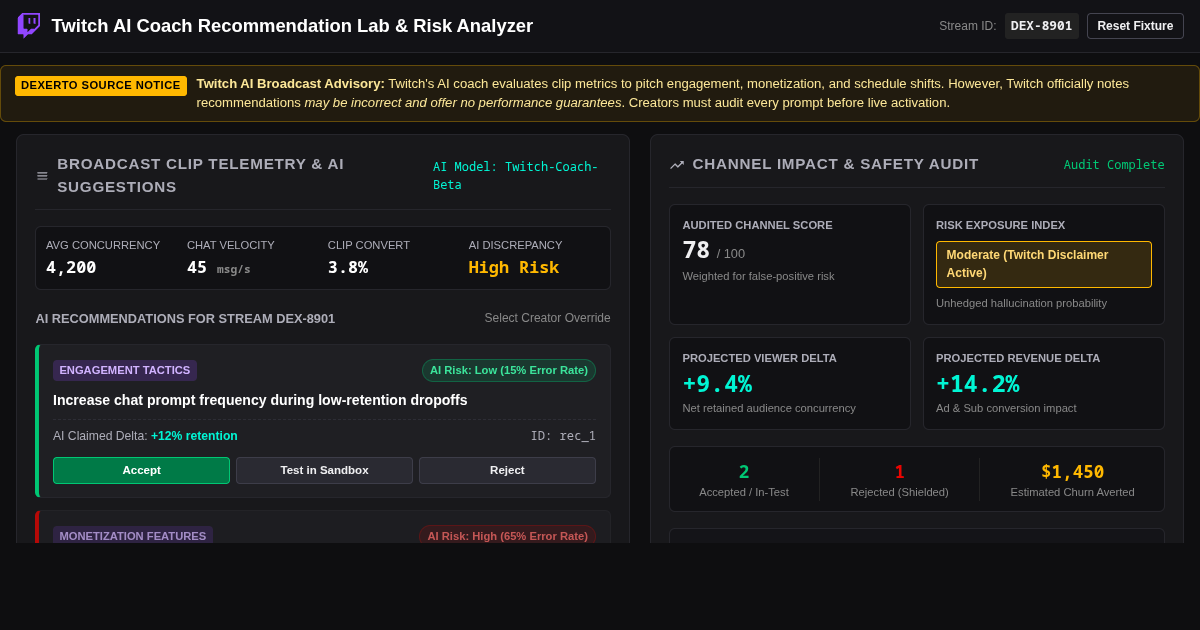Click the trend icon beside Channel Impact
This screenshot has height=630, width=1200.
677,165
